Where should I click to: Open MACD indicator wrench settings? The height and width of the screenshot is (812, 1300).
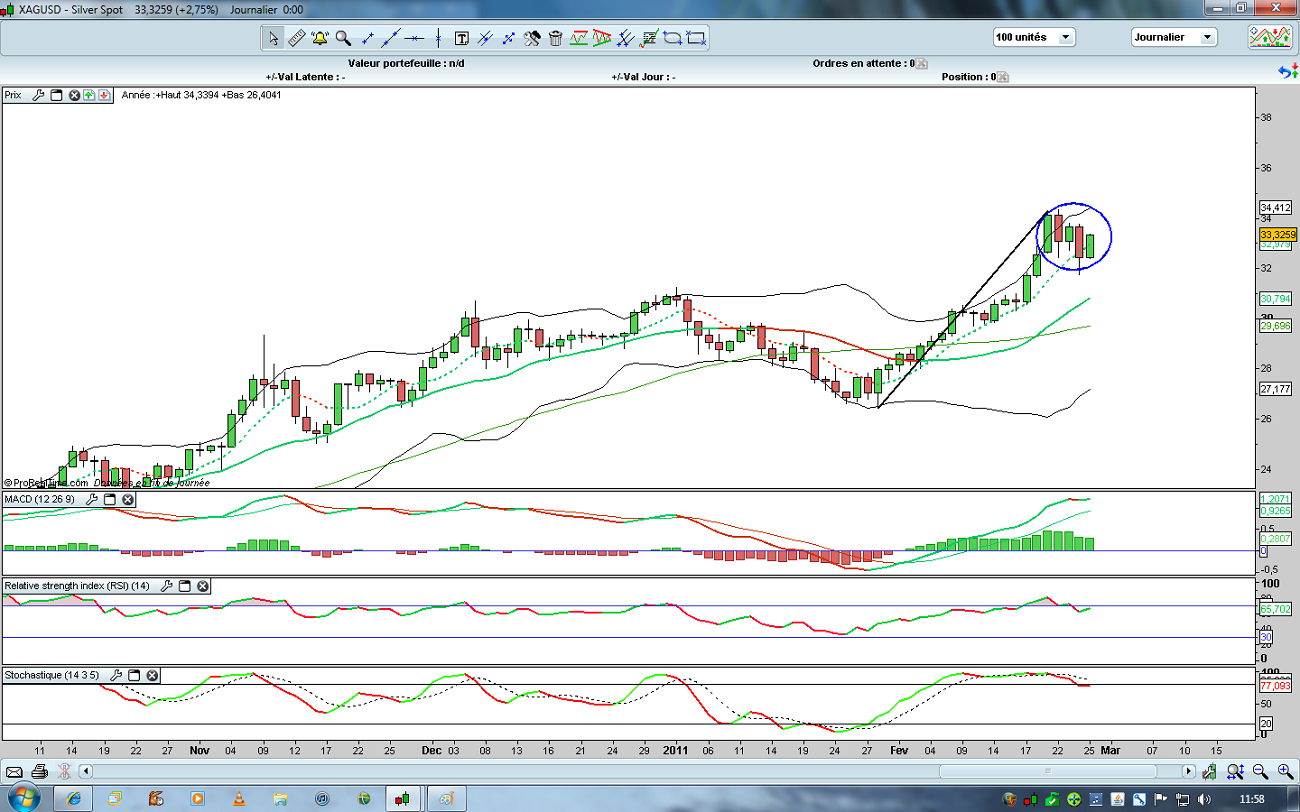[x=93, y=498]
